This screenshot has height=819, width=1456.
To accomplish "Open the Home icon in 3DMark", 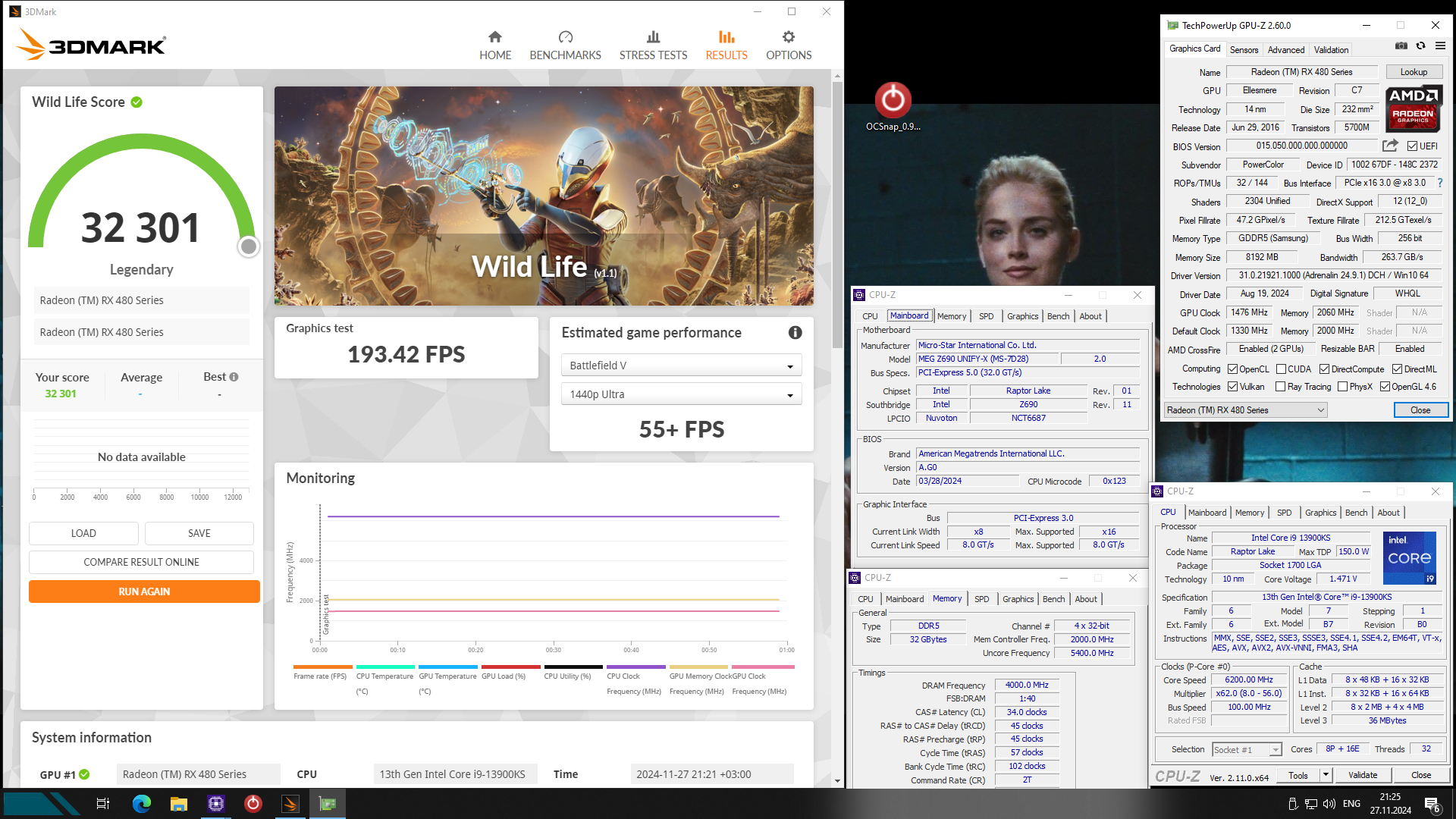I will [x=495, y=37].
